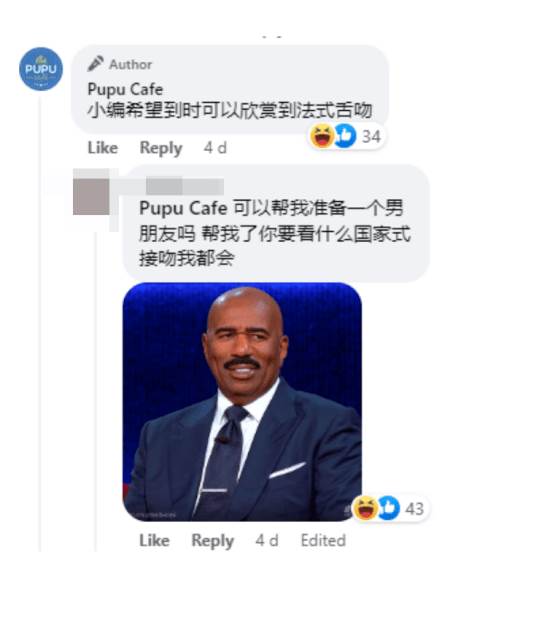View the Edited history of reply
The width and height of the screenshot is (550, 627).
click(323, 541)
